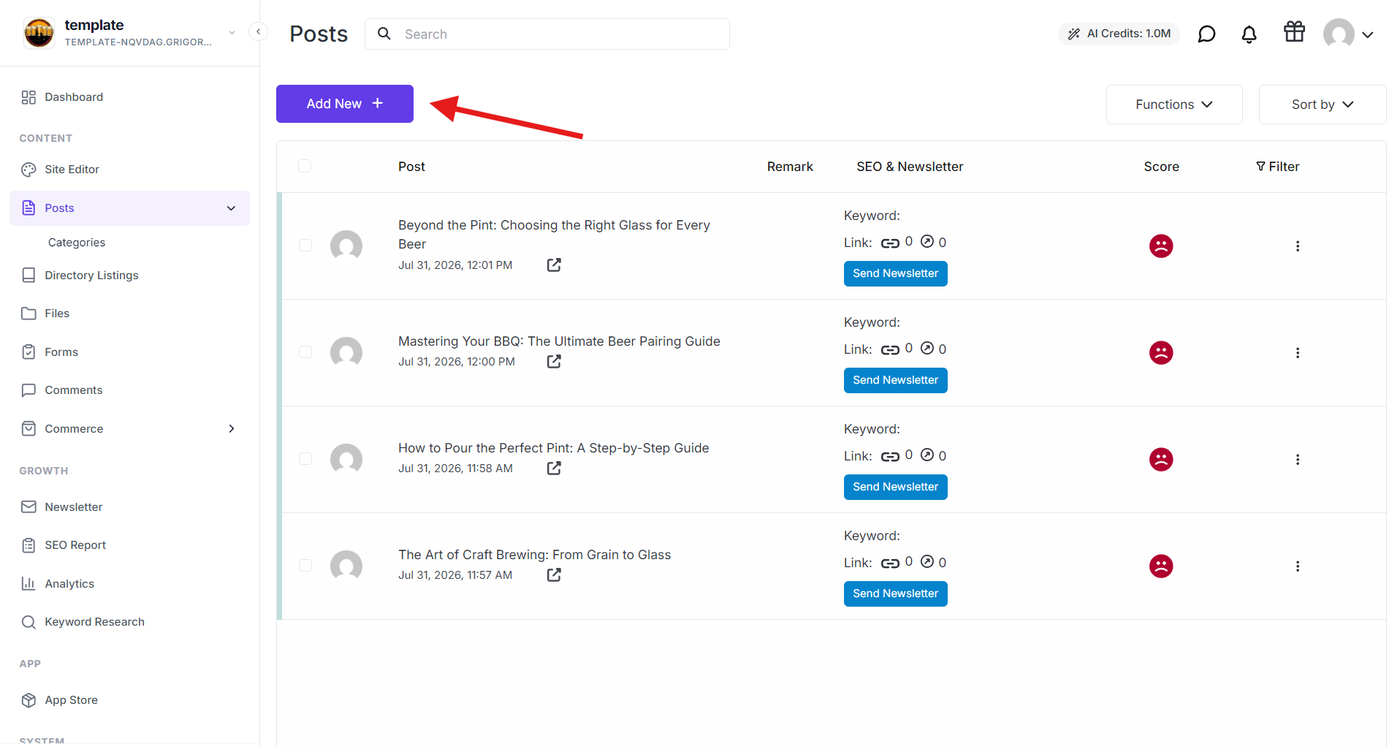
Task: Collapse sidebar with the arrow toggle
Action: tap(258, 32)
